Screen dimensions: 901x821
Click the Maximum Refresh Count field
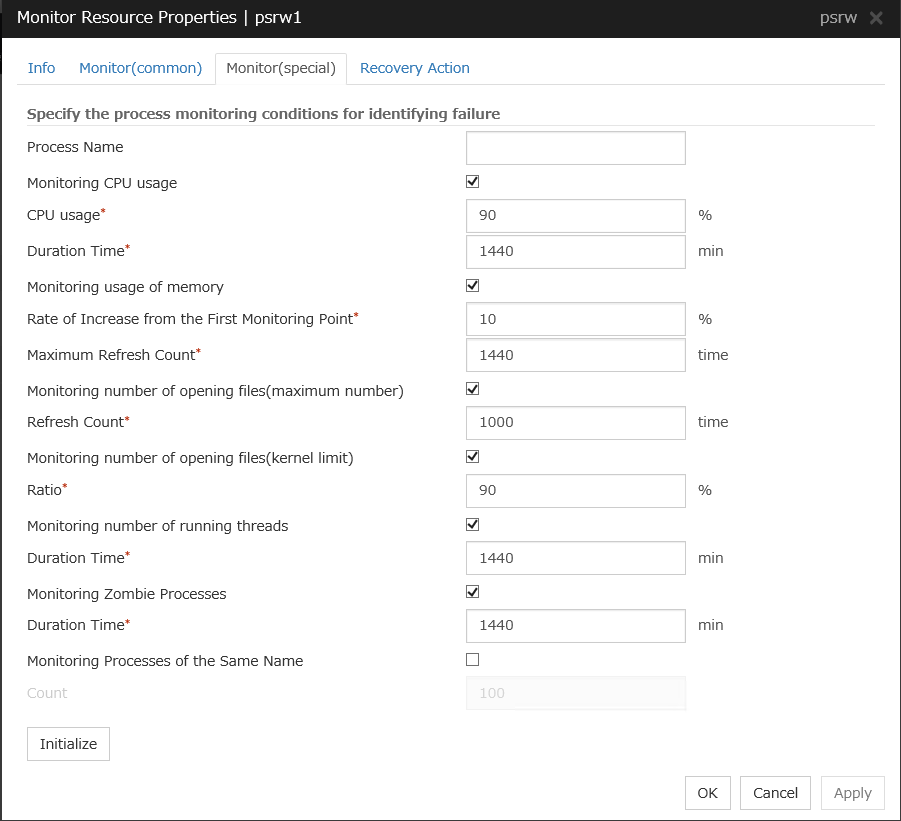click(x=575, y=355)
